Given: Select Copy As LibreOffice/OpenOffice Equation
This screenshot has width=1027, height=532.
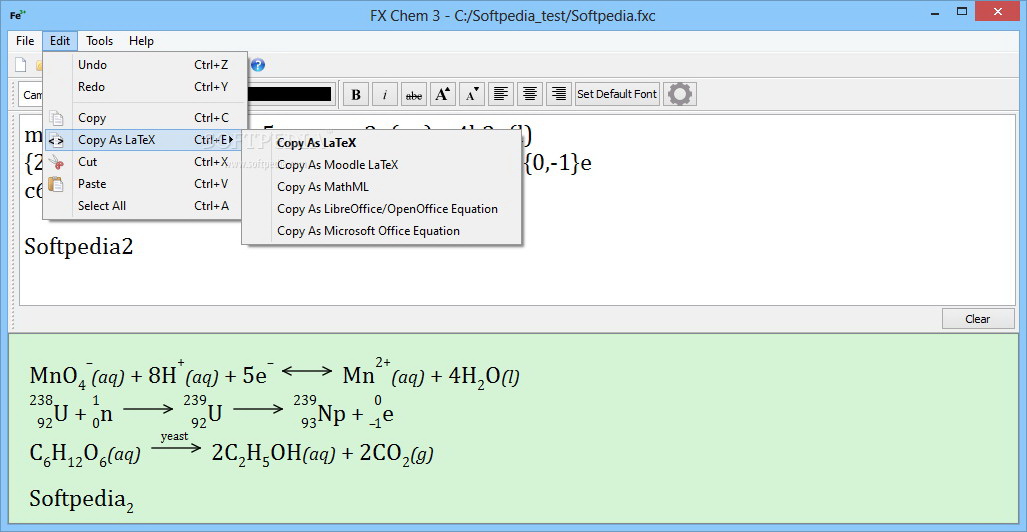Looking at the screenshot, I should (x=382, y=209).
